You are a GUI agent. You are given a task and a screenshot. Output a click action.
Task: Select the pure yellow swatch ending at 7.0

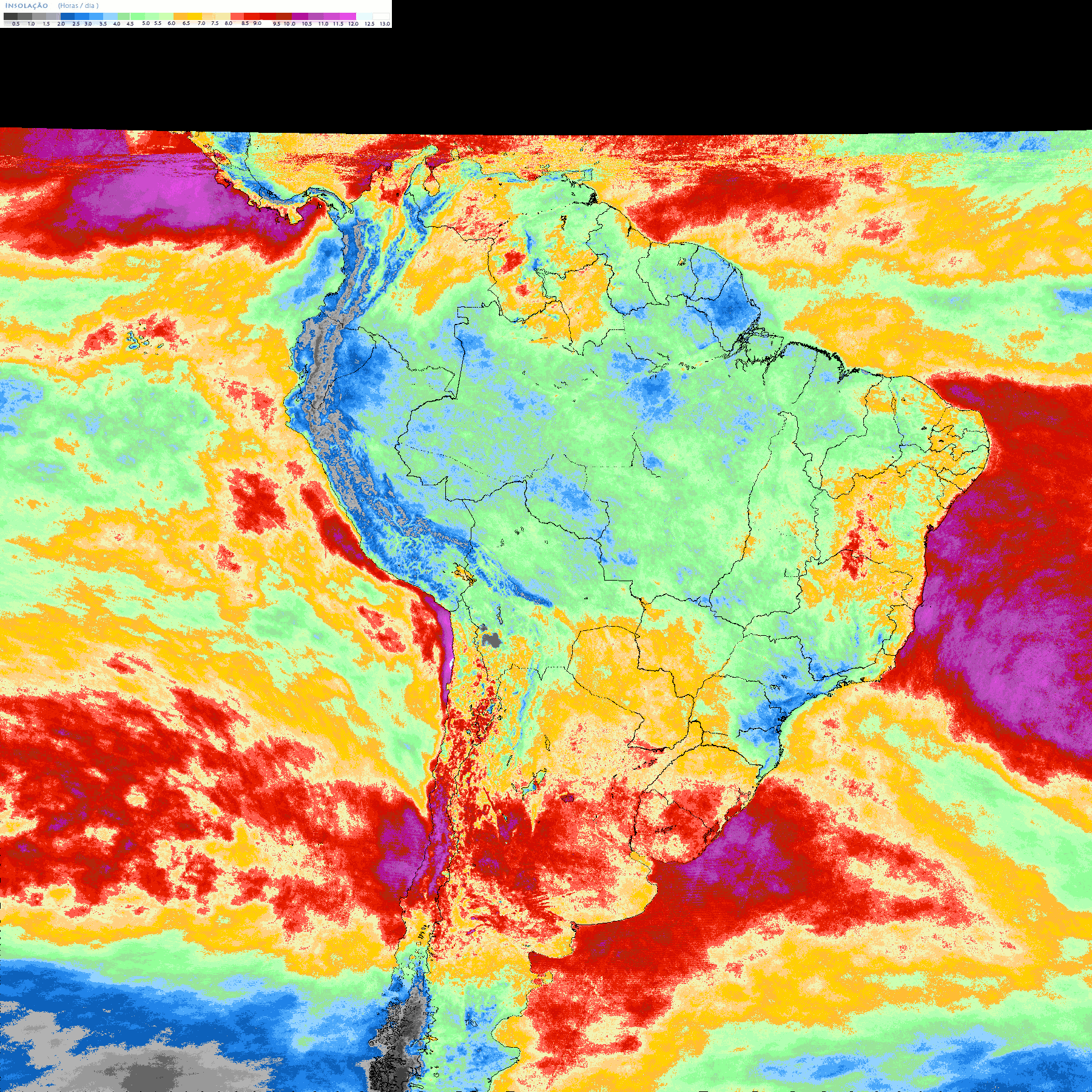click(x=195, y=16)
